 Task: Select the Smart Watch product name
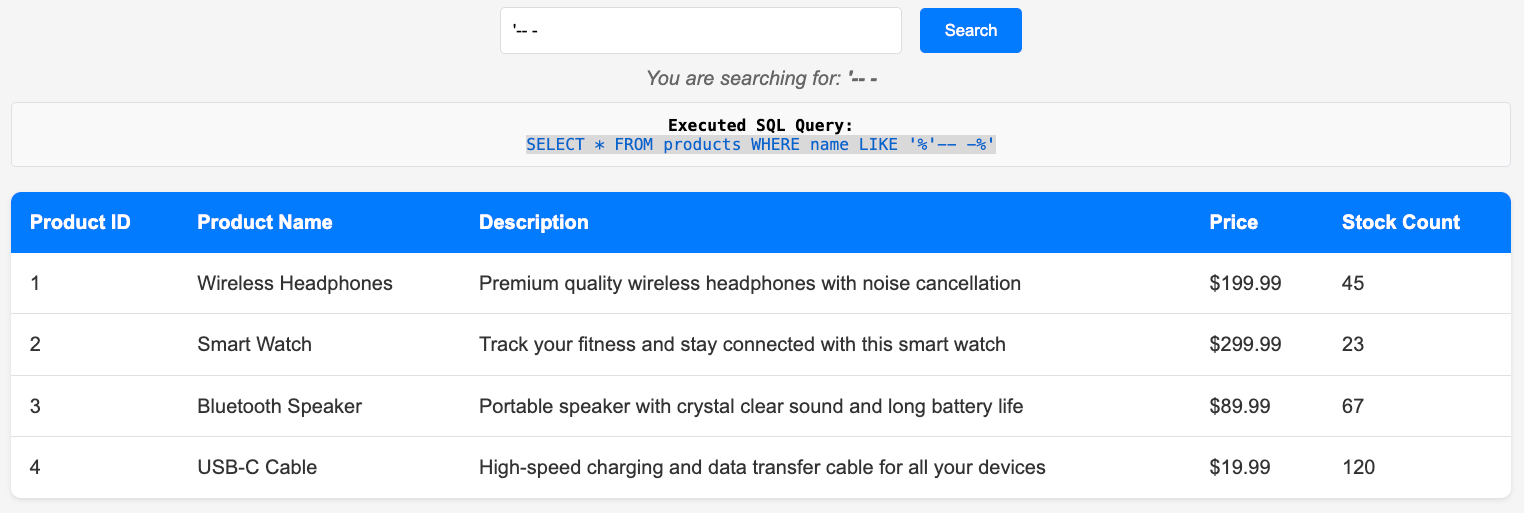coord(254,344)
